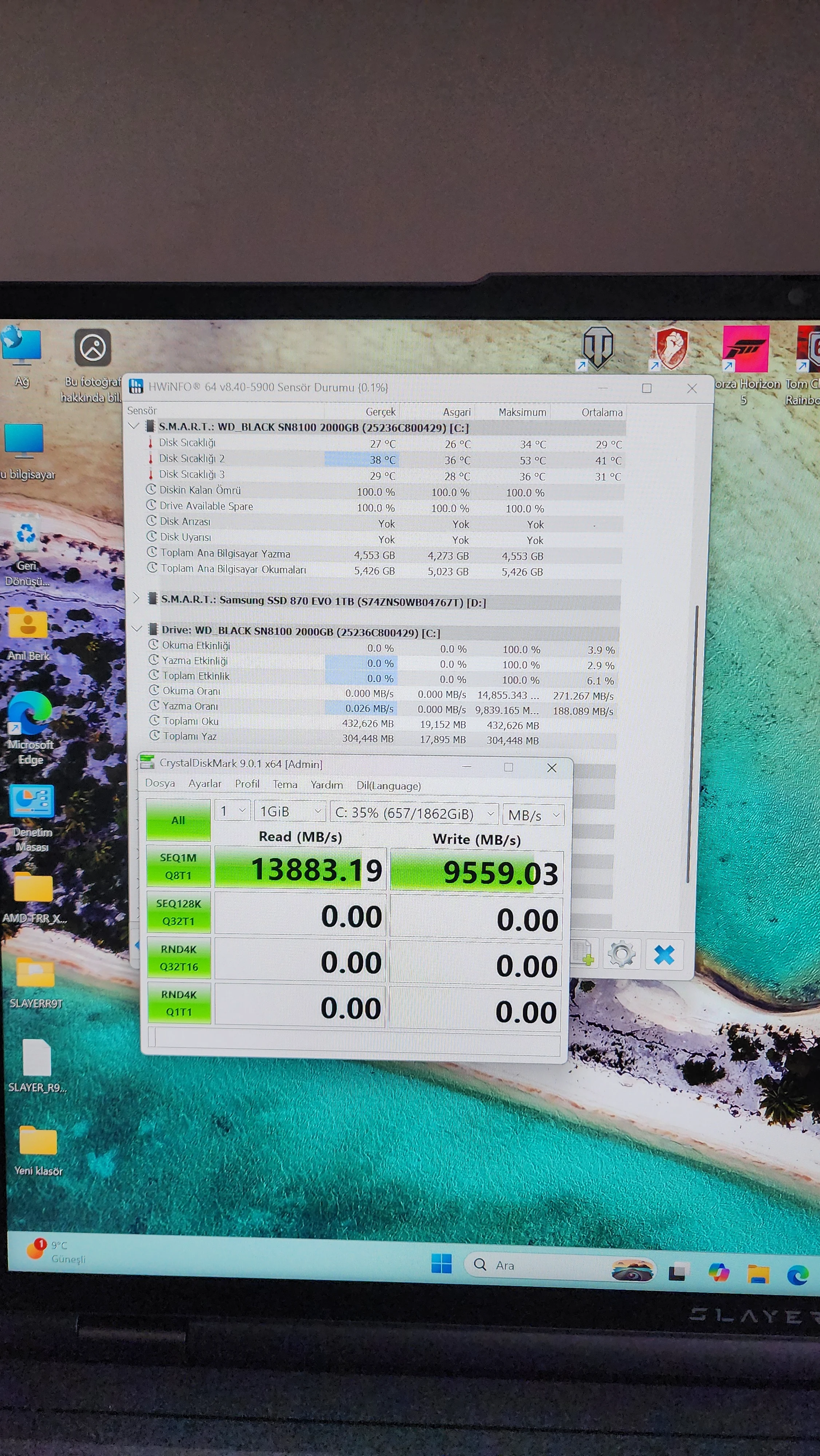Open the test count dropdown showing 1
This screenshot has width=820, height=1456.
(x=233, y=811)
